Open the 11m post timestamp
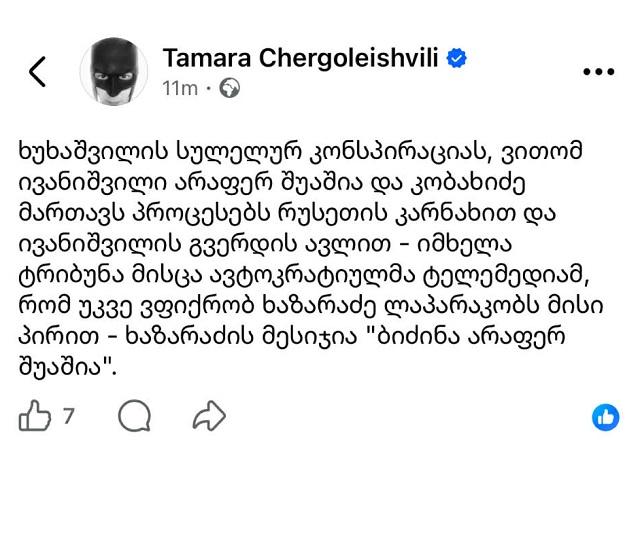Viewport: 640px width, 536px height. pos(180,89)
